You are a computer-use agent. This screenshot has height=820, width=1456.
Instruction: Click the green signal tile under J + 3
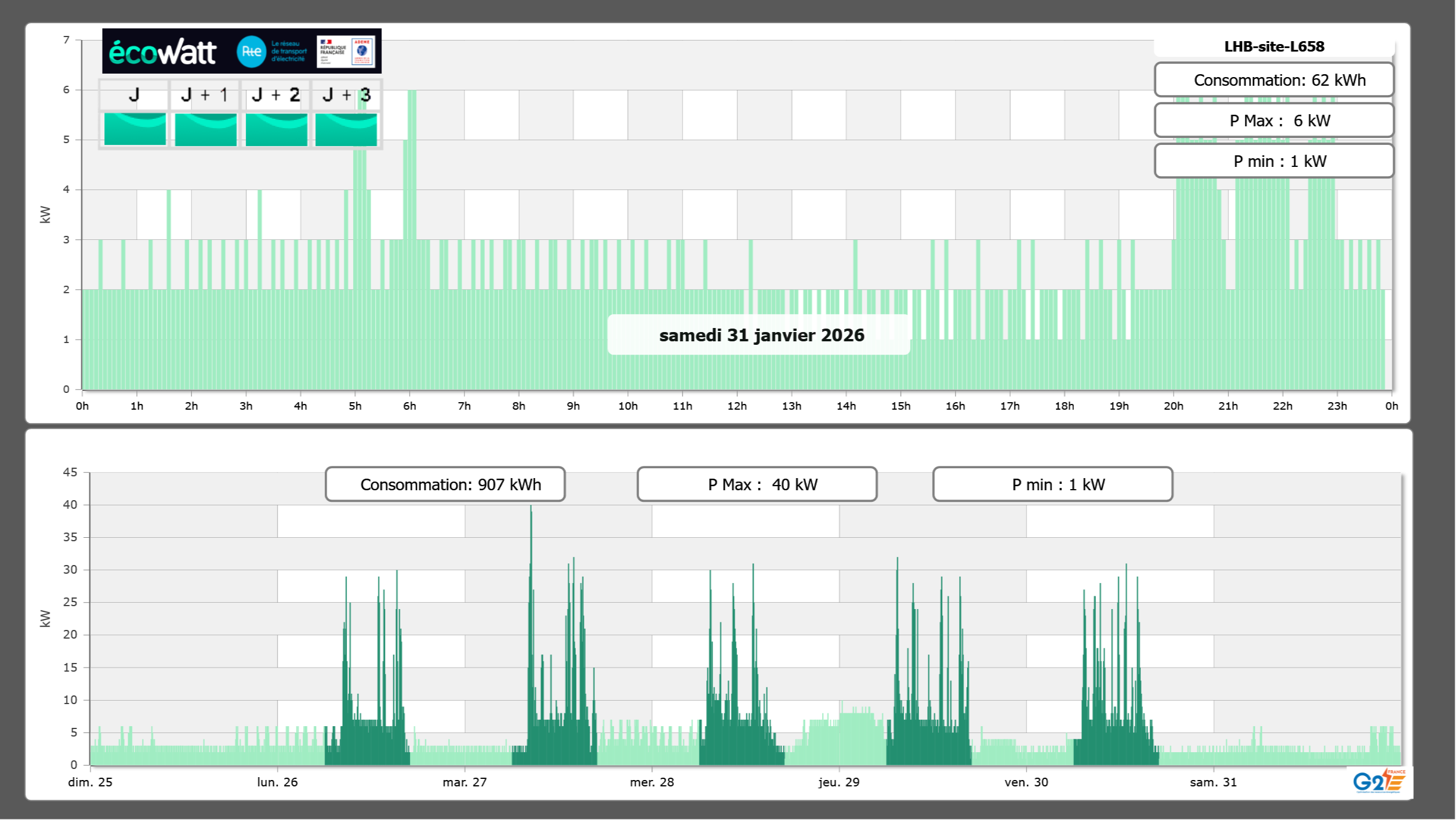(x=346, y=129)
